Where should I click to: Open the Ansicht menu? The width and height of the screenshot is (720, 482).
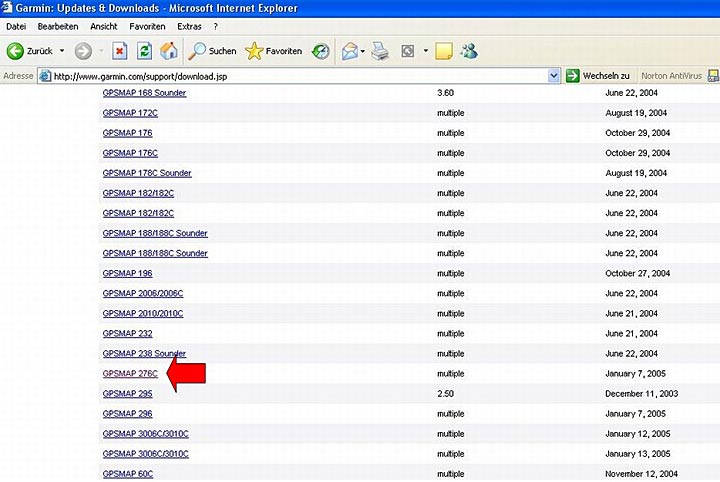[x=103, y=26]
